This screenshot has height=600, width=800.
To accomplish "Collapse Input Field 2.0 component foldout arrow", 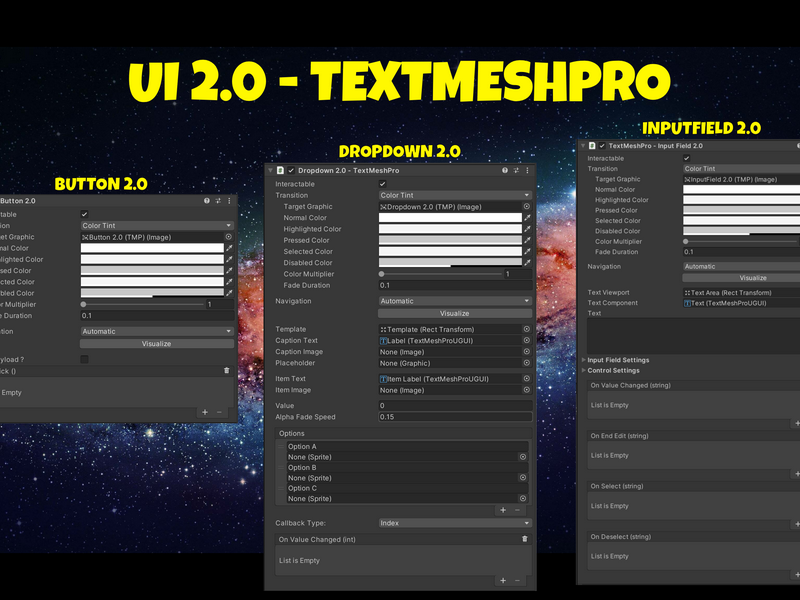I will 583,146.
